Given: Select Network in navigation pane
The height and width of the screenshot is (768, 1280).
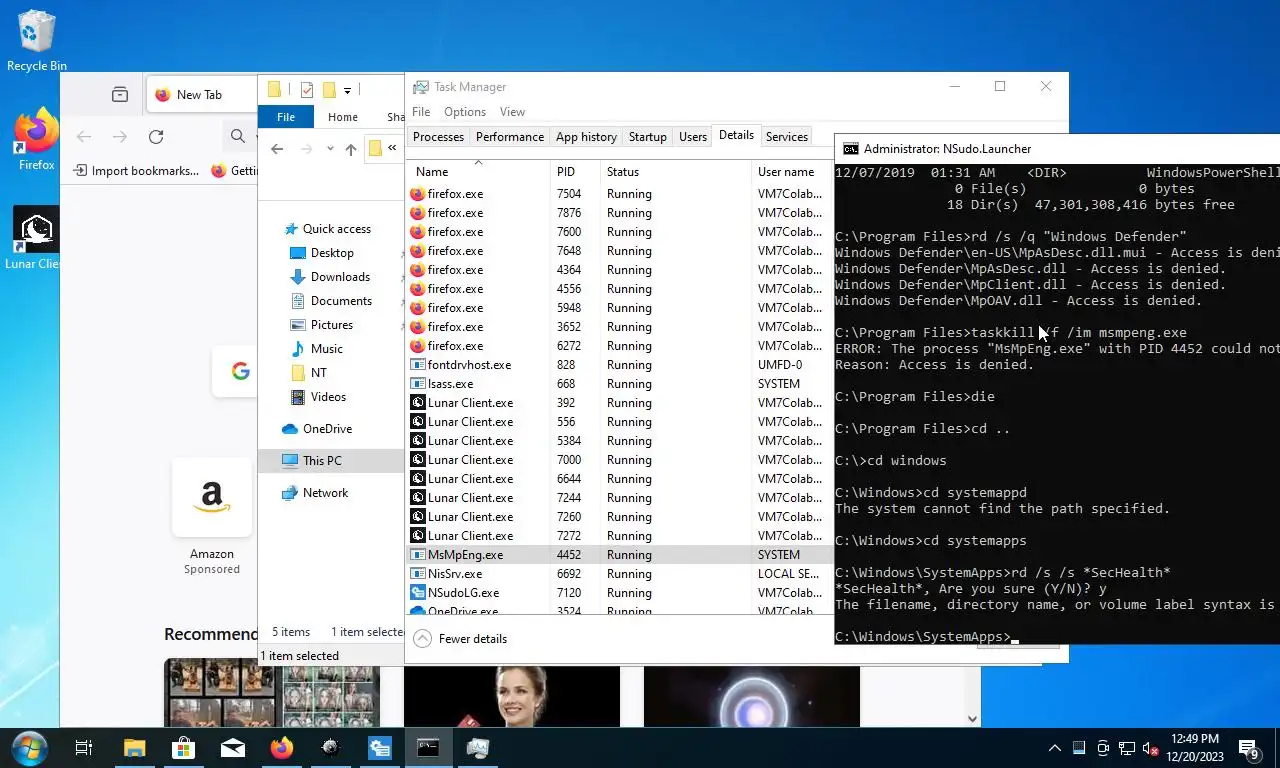Looking at the screenshot, I should pyautogui.click(x=325, y=493).
